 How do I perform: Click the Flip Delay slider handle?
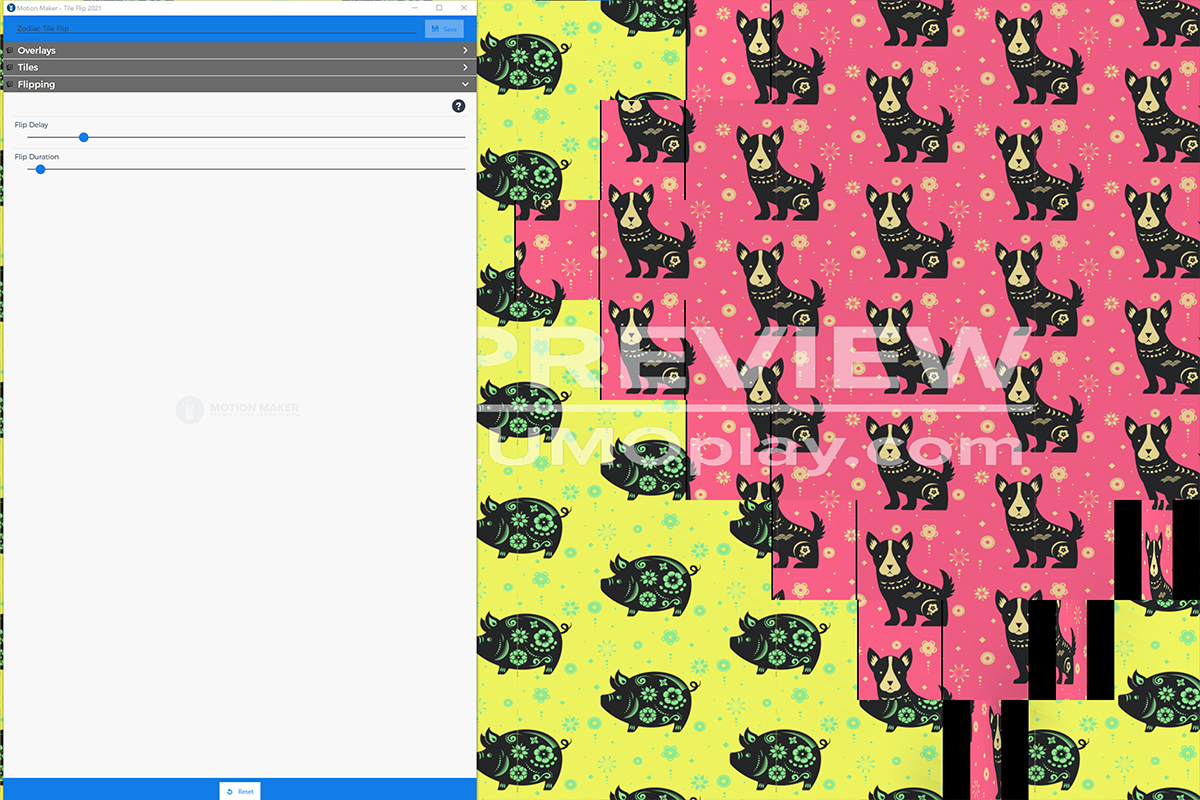click(x=84, y=137)
